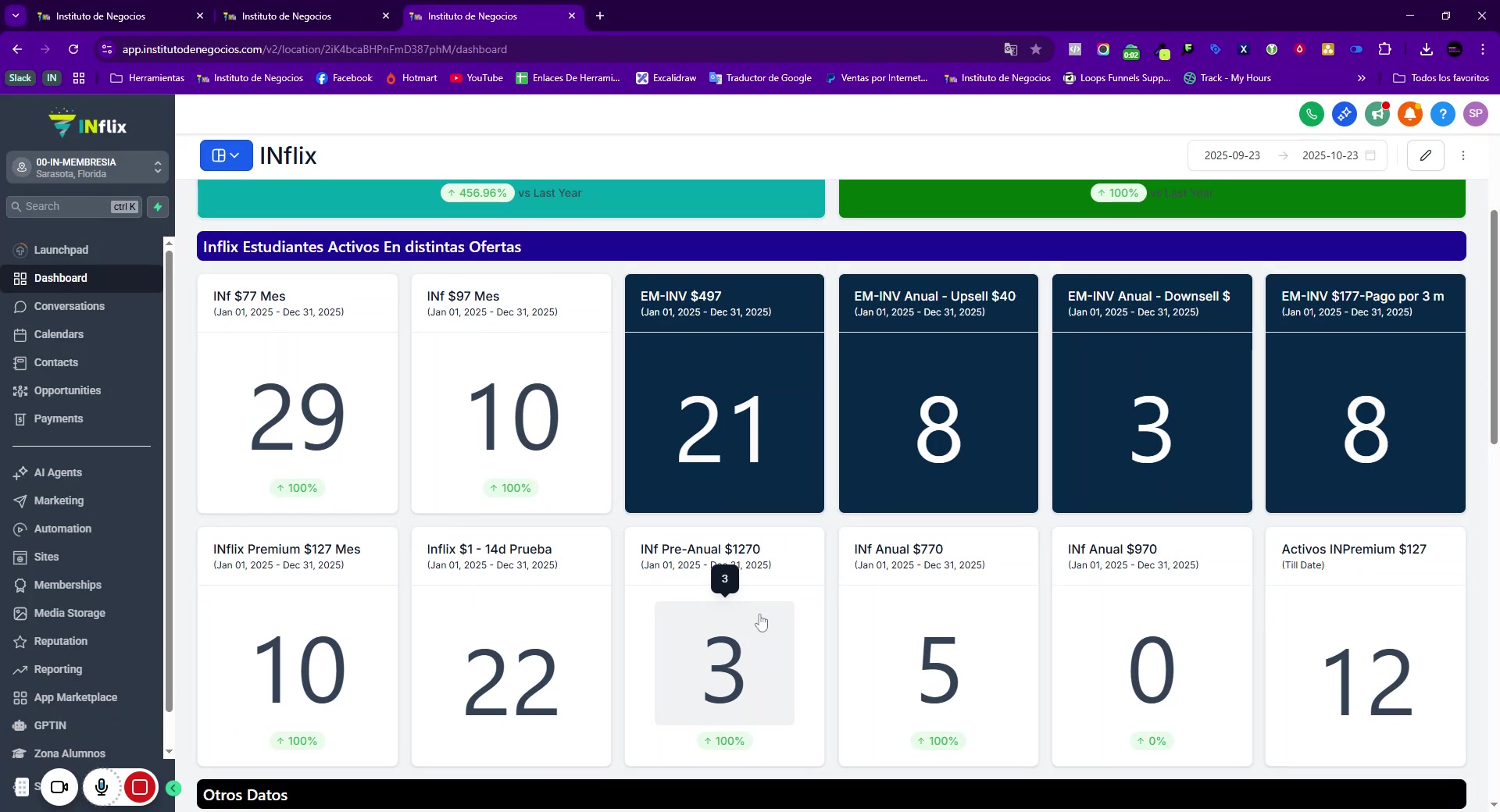Click the INf Pre-Anual $1270 value 3
The width and height of the screenshot is (1500, 812).
click(x=724, y=668)
